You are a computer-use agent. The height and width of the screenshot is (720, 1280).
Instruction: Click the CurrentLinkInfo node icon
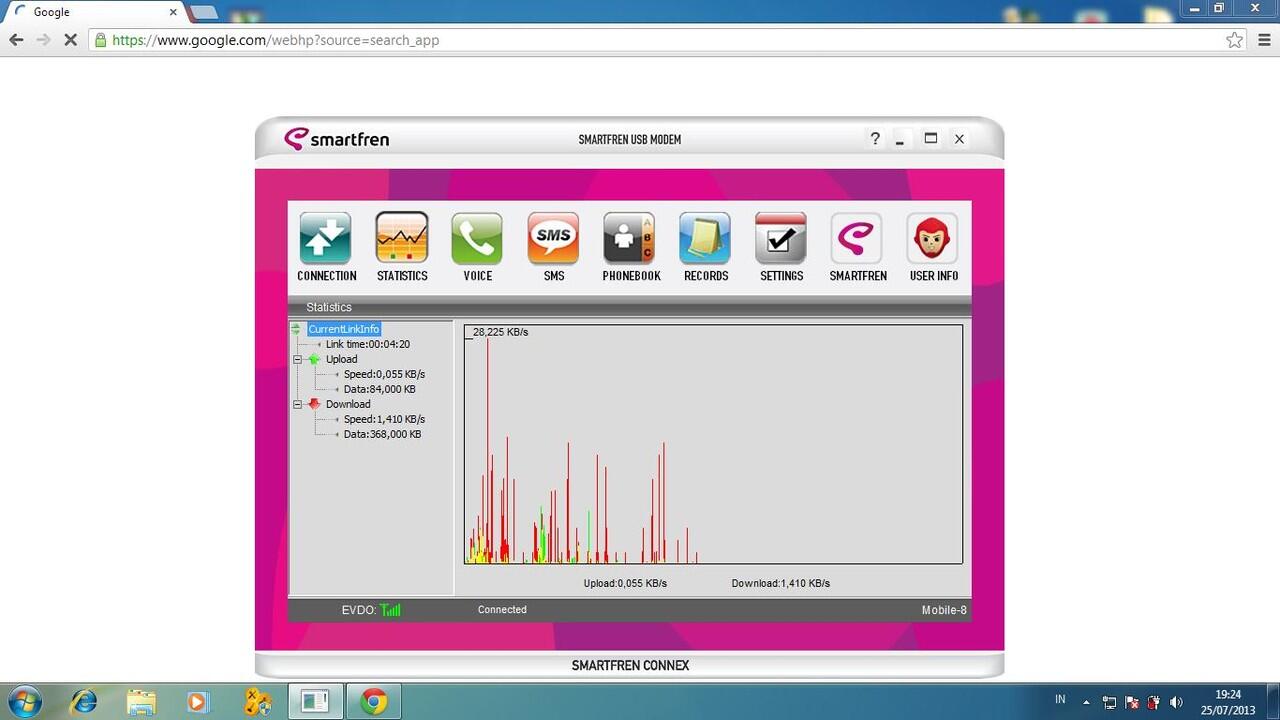(x=296, y=329)
